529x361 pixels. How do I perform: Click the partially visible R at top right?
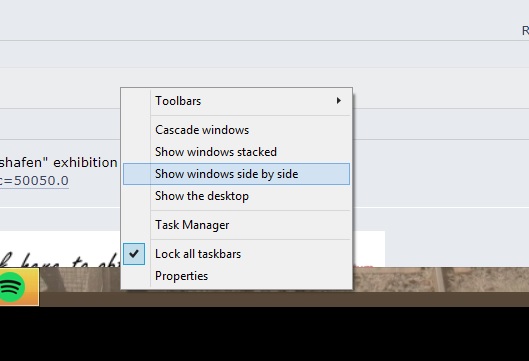[x=525, y=31]
